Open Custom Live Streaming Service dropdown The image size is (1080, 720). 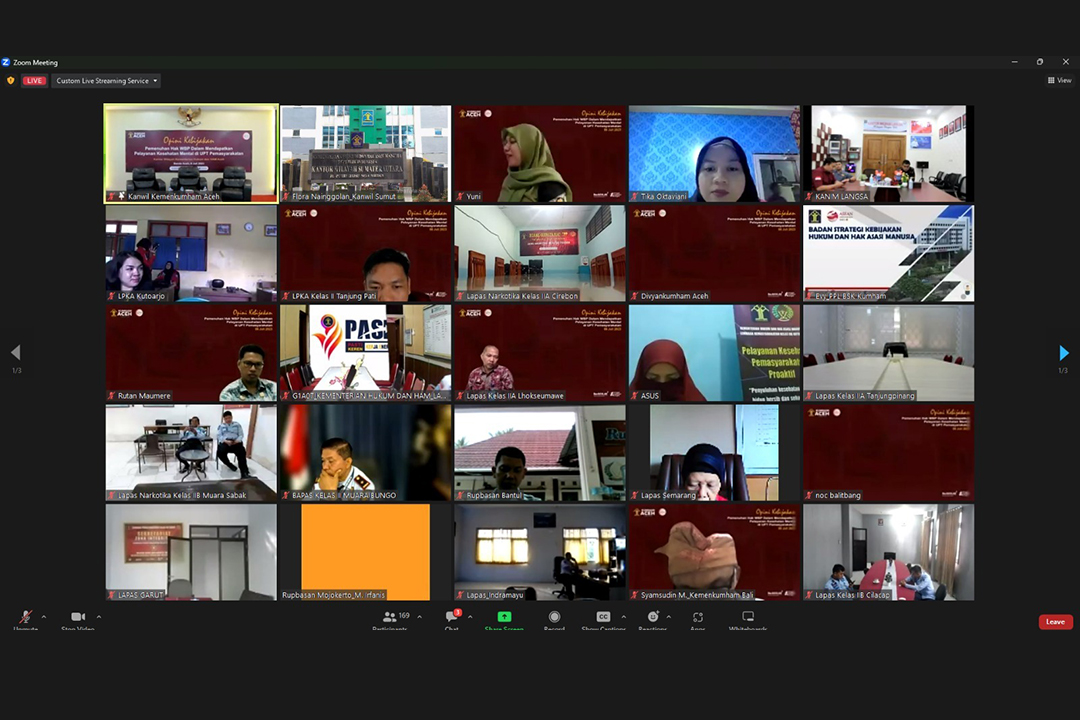pyautogui.click(x=107, y=81)
